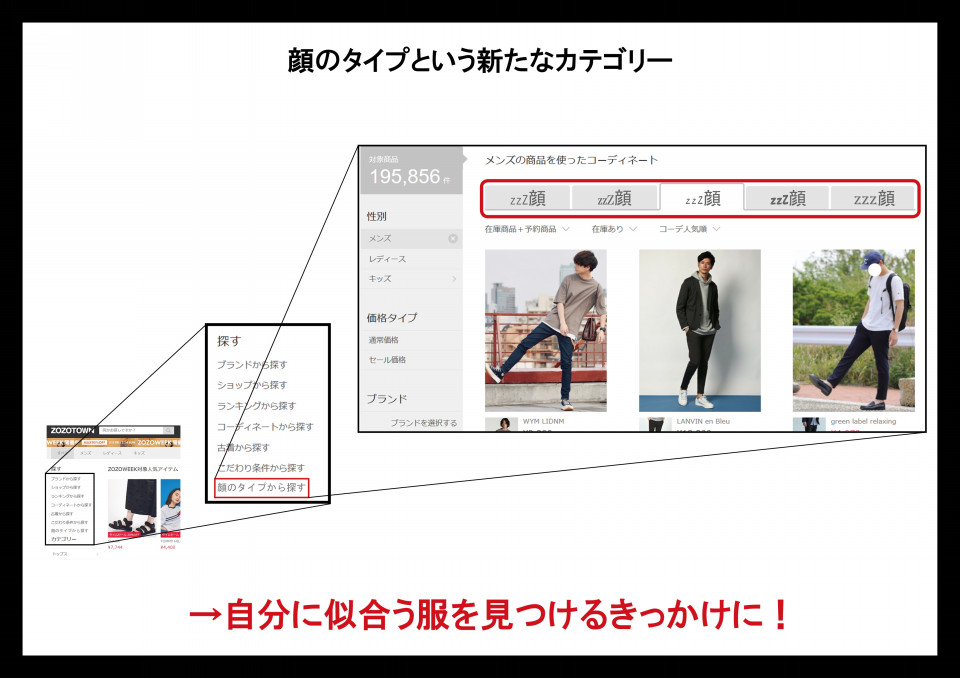960x678 pixels.
Task: Click the ZOZOTOWN logo in the small screenshot
Action: 71,431
